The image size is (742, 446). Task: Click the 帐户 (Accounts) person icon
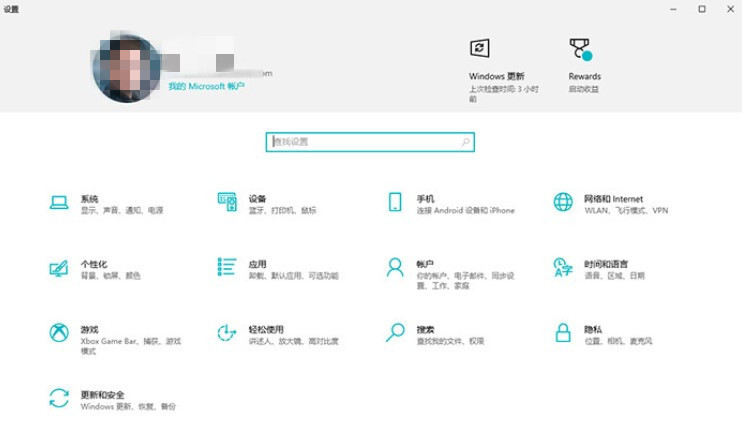coord(395,268)
